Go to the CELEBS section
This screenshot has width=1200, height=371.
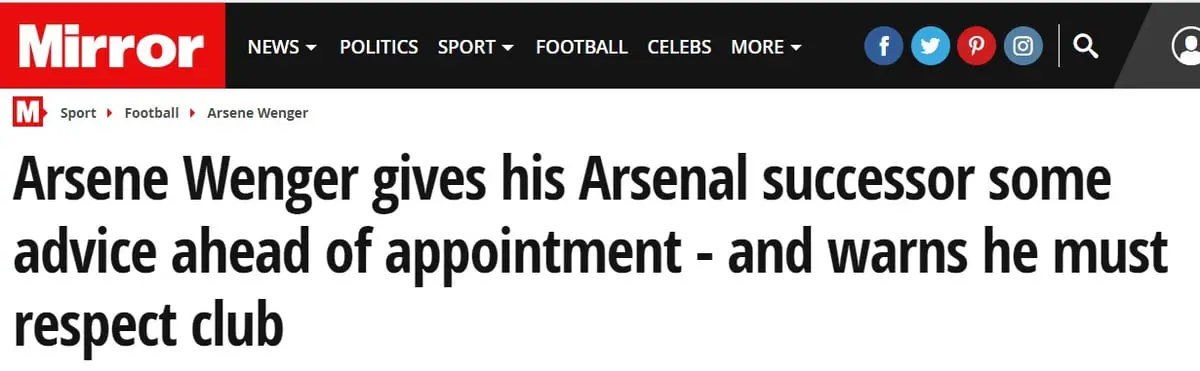point(680,47)
